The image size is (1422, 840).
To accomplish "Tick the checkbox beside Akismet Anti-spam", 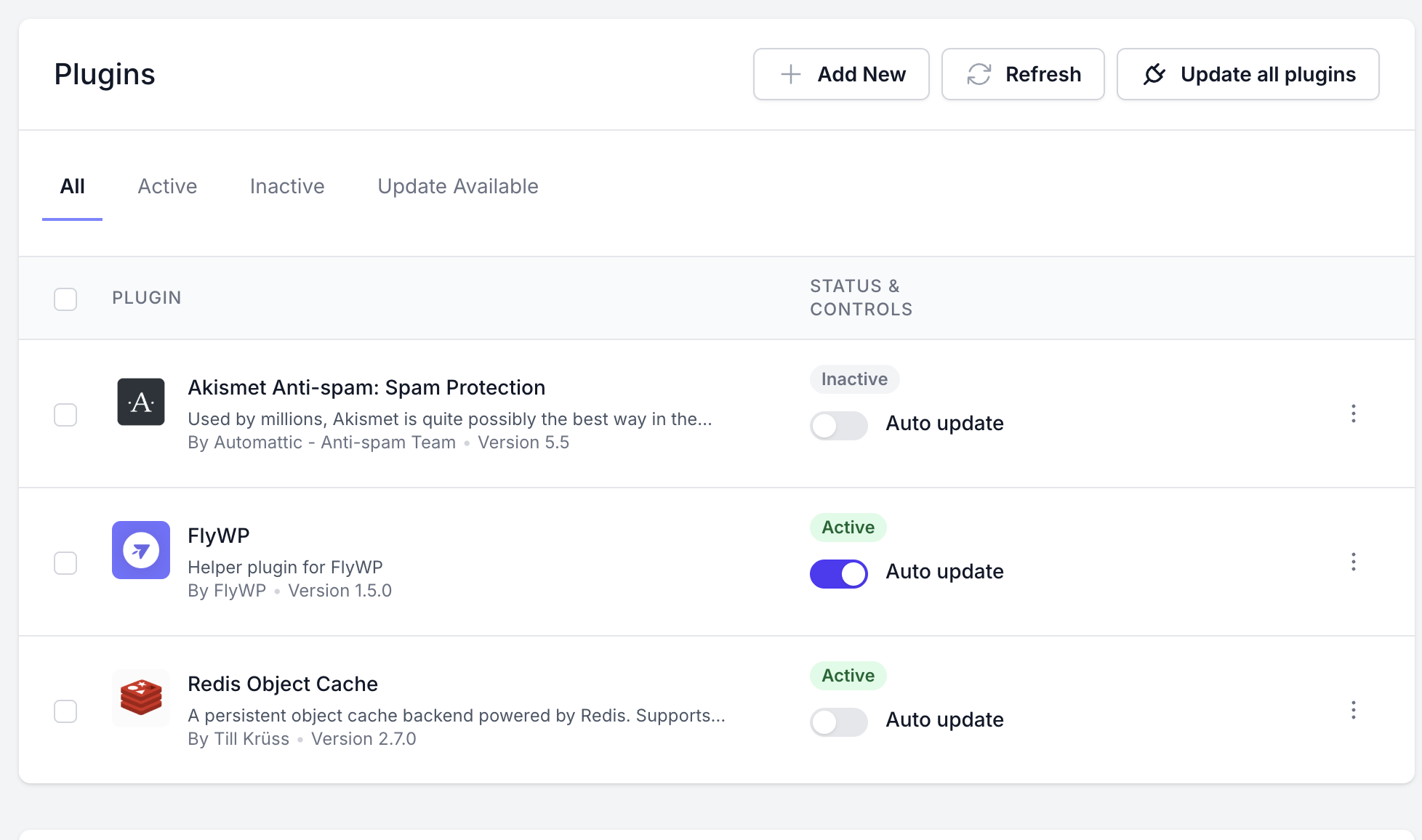I will point(65,415).
